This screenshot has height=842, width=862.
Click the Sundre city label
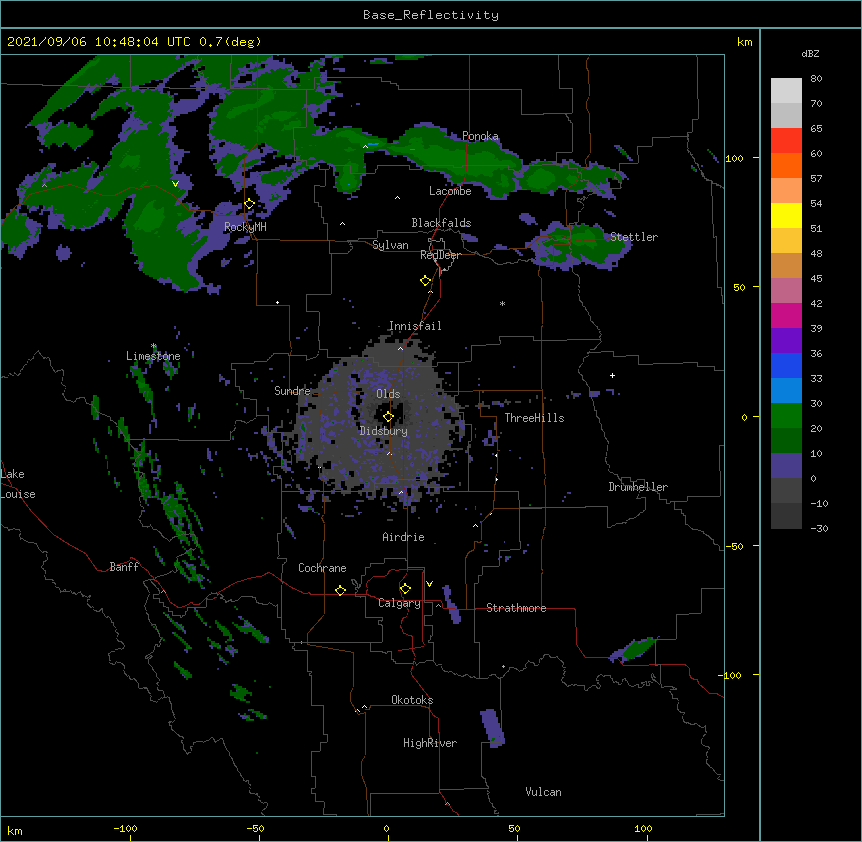coord(292,391)
